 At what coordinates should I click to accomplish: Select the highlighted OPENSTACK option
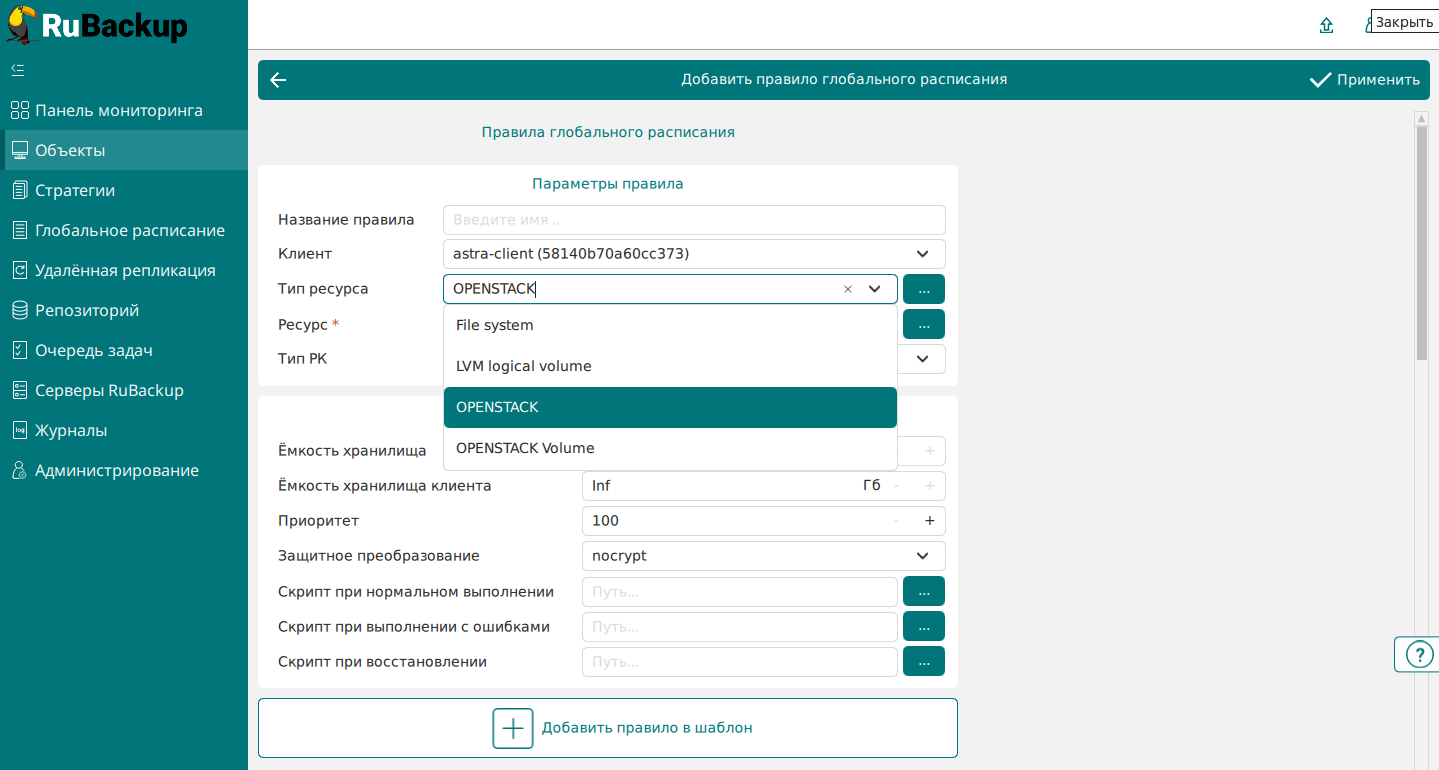(670, 407)
